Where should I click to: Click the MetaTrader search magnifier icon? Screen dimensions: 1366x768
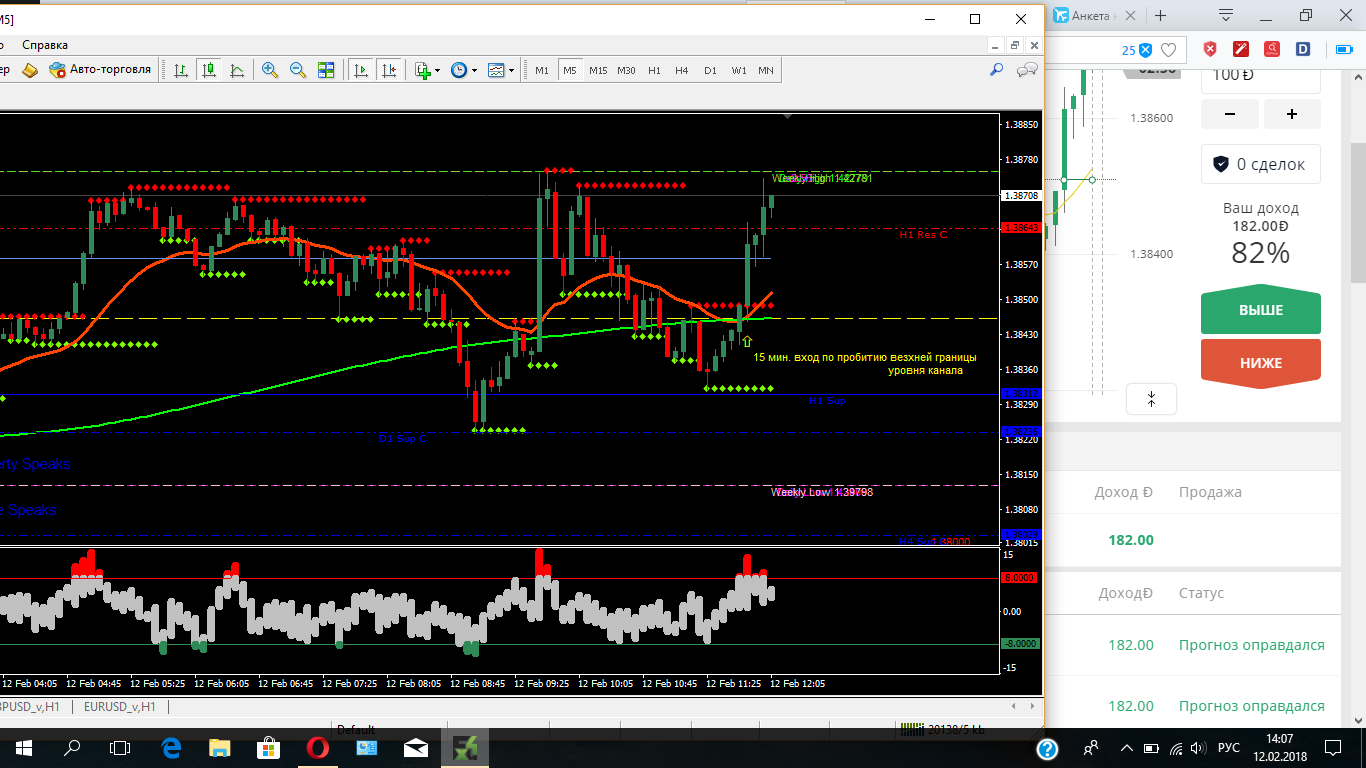tap(996, 70)
